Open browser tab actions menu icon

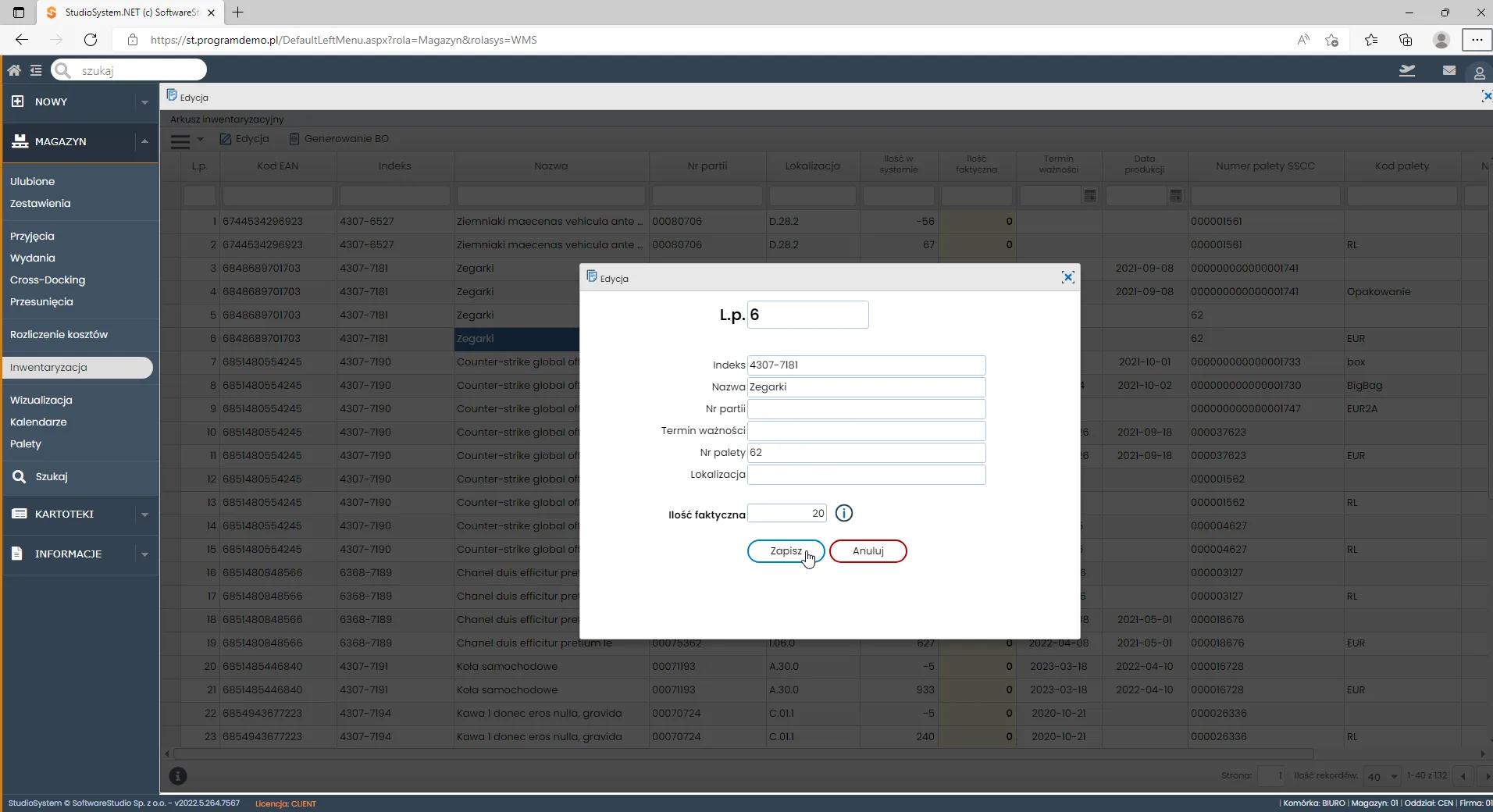[x=19, y=12]
